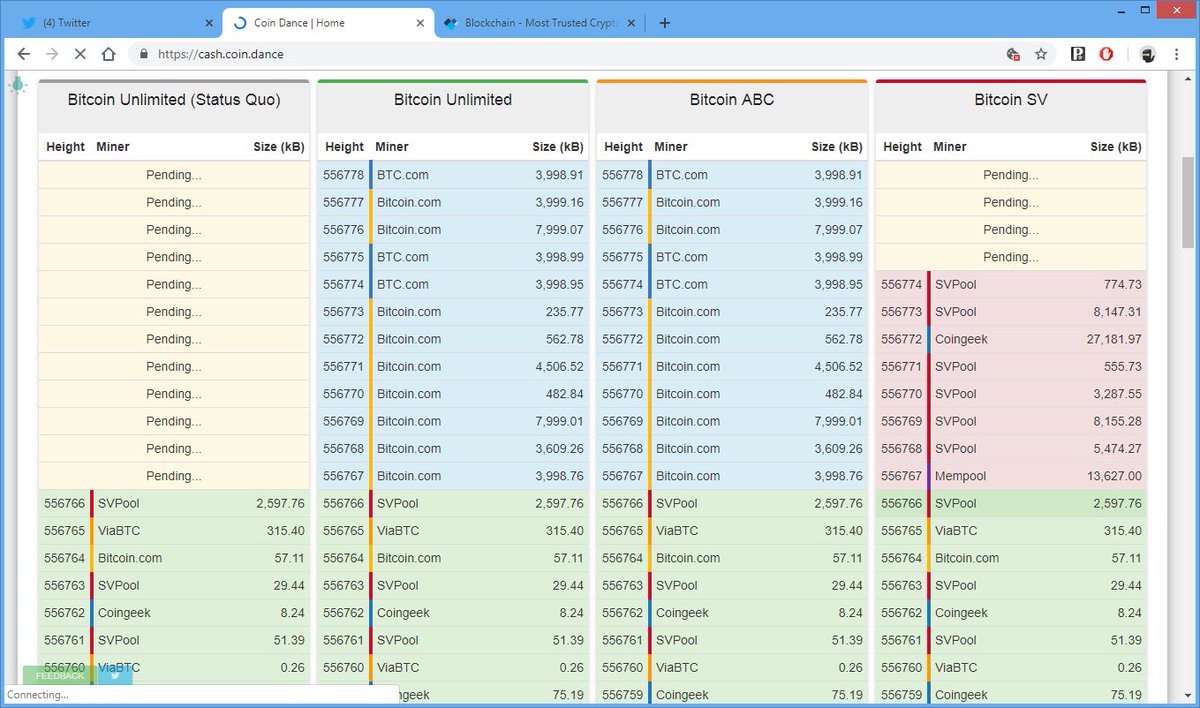Click size value 5,474.27 in Bitcoin SV
The width and height of the screenshot is (1200, 708).
[1117, 449]
